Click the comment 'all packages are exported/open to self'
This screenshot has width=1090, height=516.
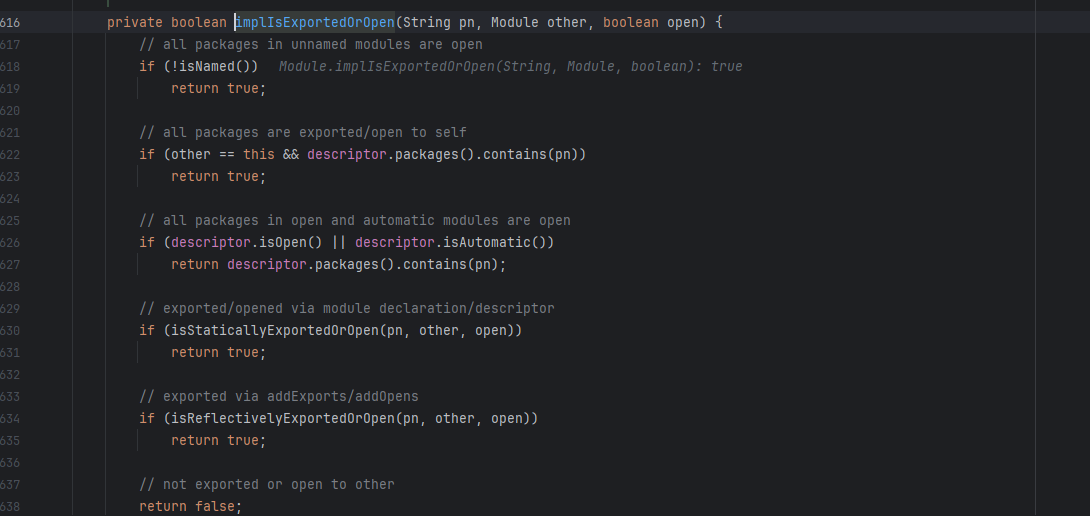coord(303,132)
